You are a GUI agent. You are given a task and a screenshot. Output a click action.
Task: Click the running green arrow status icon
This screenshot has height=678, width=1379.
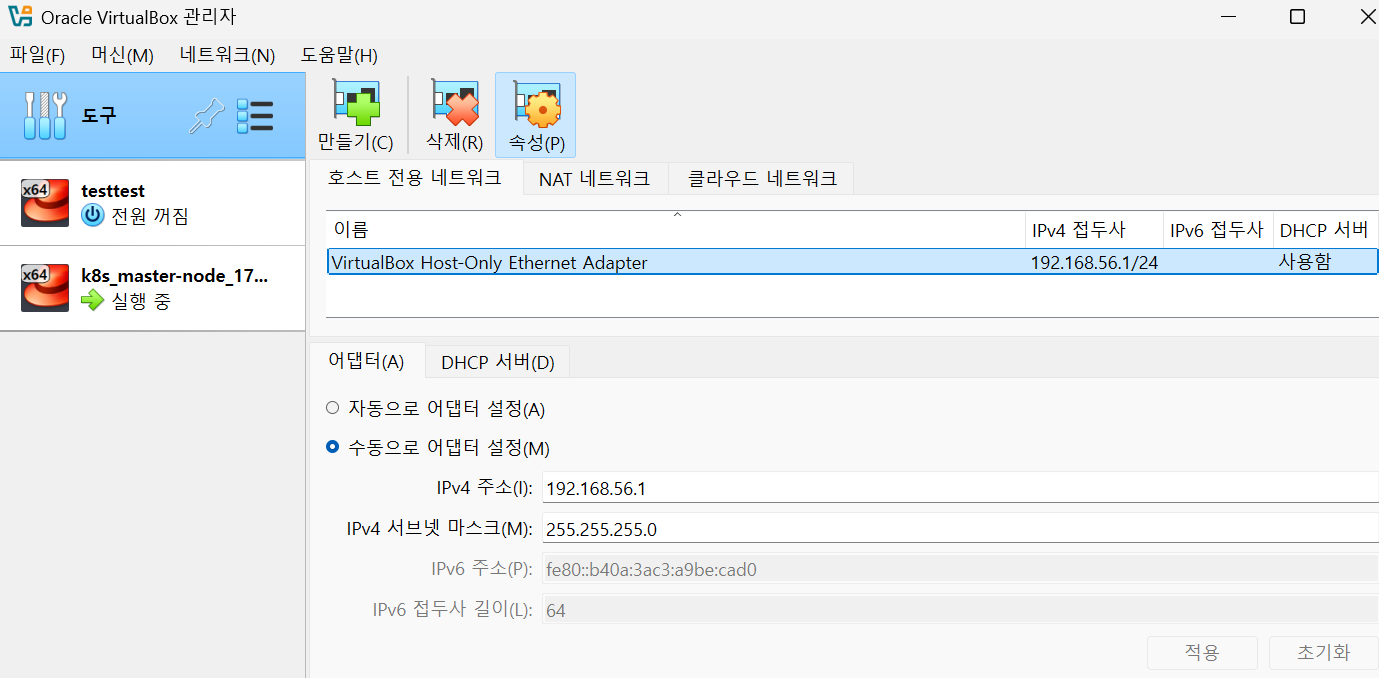[x=93, y=300]
